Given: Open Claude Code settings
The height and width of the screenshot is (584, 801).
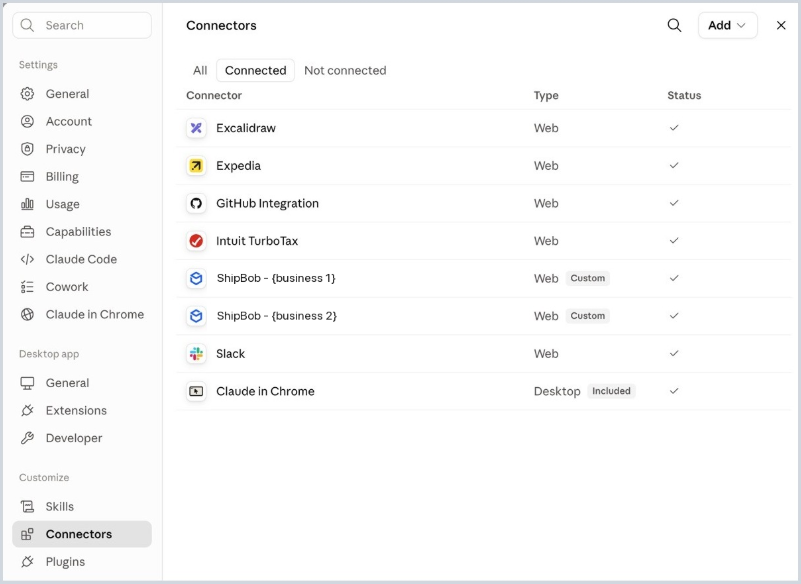Looking at the screenshot, I should coord(82,259).
